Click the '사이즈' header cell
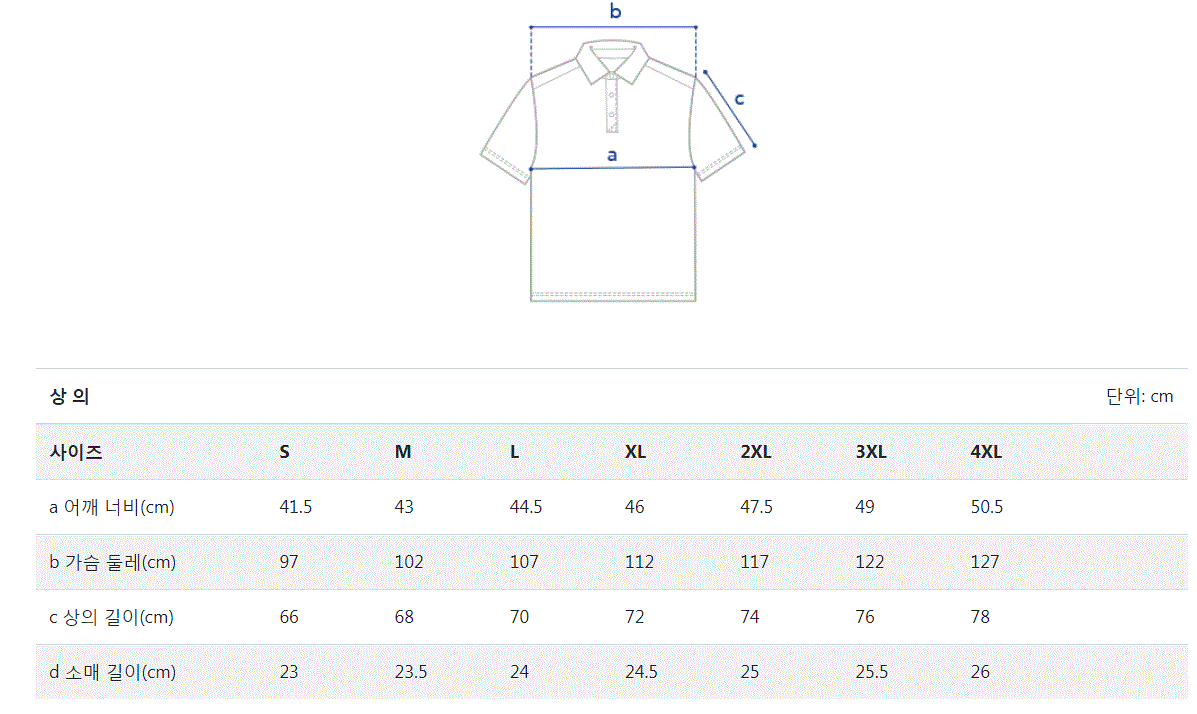 point(76,452)
